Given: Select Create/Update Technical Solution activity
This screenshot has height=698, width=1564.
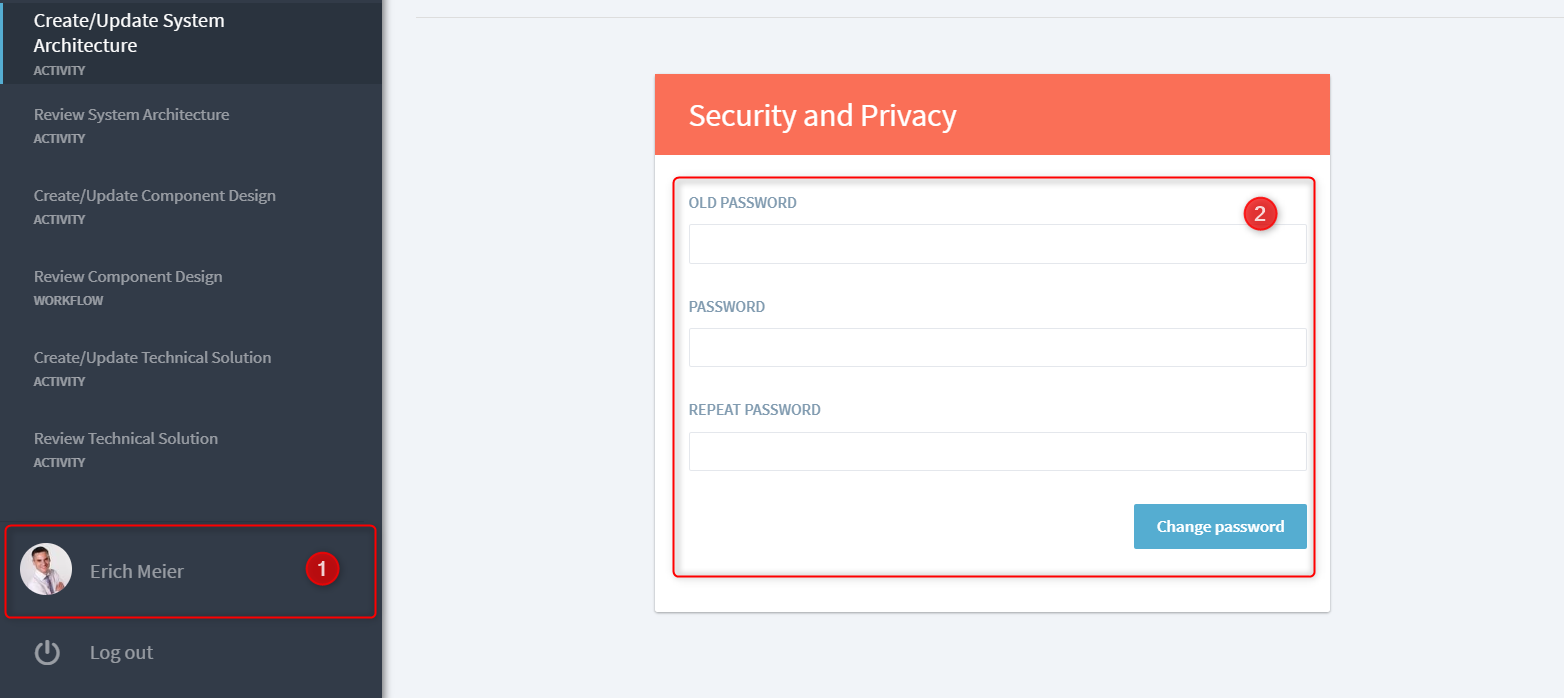Looking at the screenshot, I should pos(152,358).
